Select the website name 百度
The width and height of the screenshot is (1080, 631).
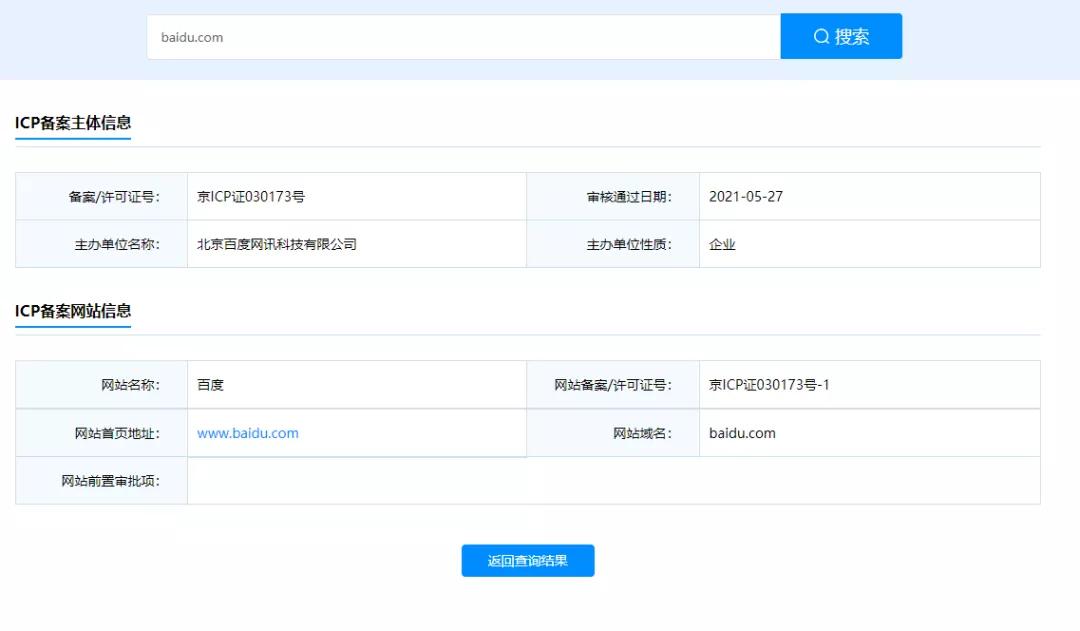click(x=210, y=384)
